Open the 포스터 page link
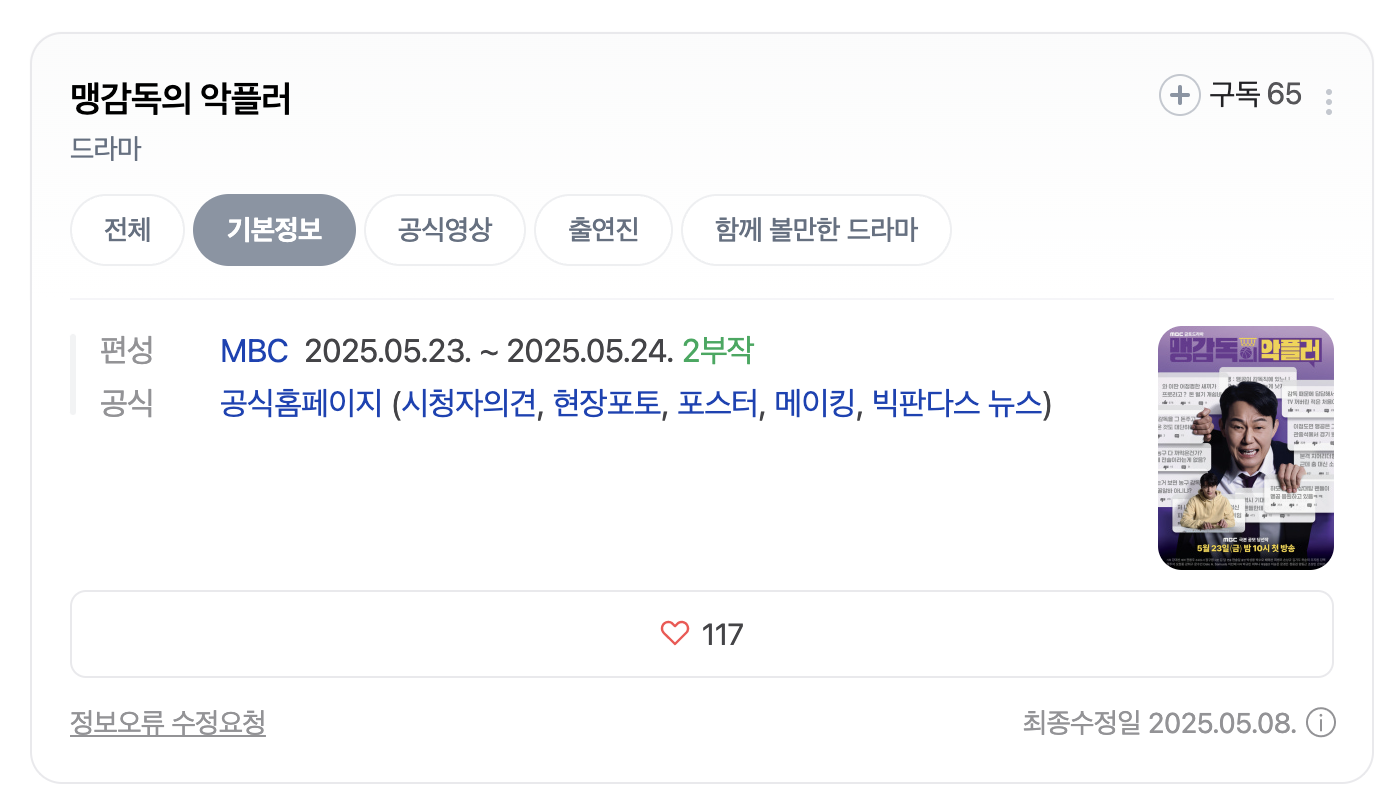This screenshot has width=1388, height=800. [x=719, y=400]
